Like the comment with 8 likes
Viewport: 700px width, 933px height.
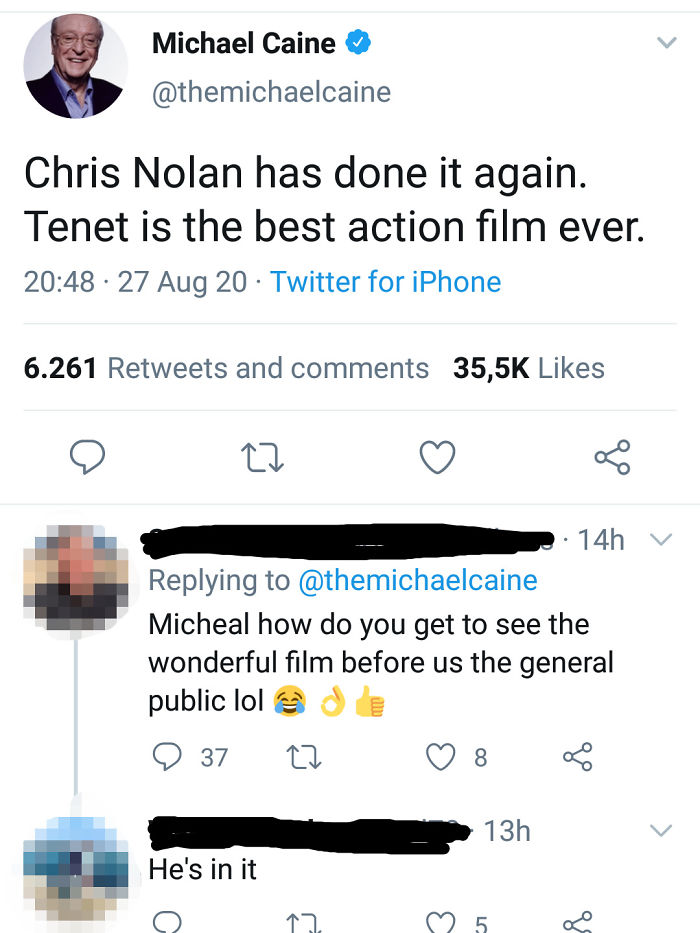[440, 757]
